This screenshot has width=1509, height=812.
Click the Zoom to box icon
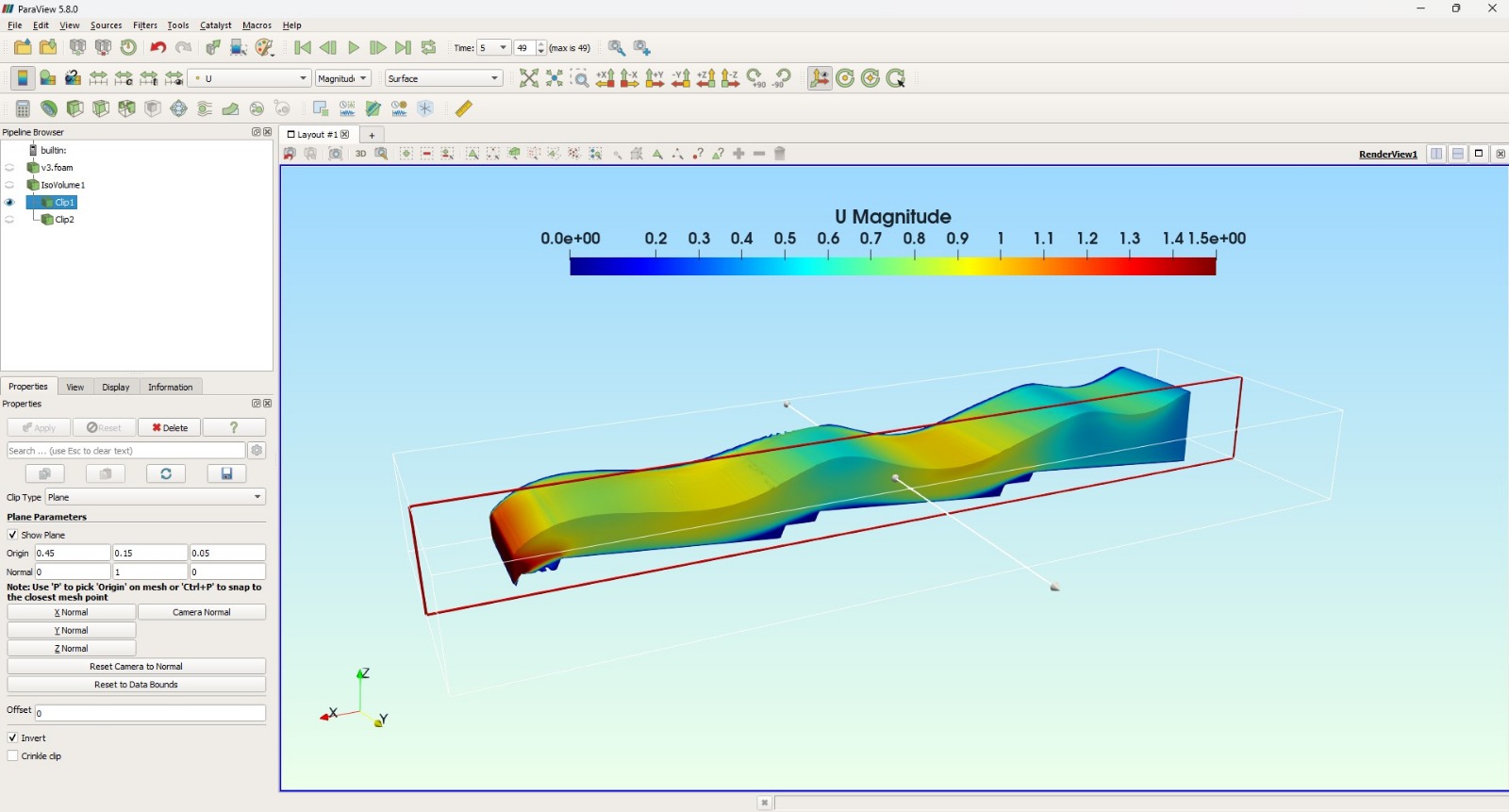coord(580,79)
